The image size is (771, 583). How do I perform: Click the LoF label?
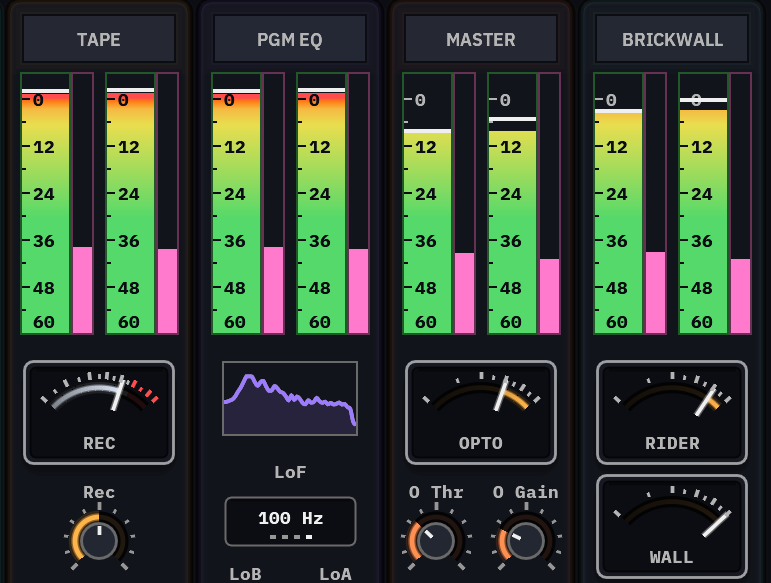point(290,472)
